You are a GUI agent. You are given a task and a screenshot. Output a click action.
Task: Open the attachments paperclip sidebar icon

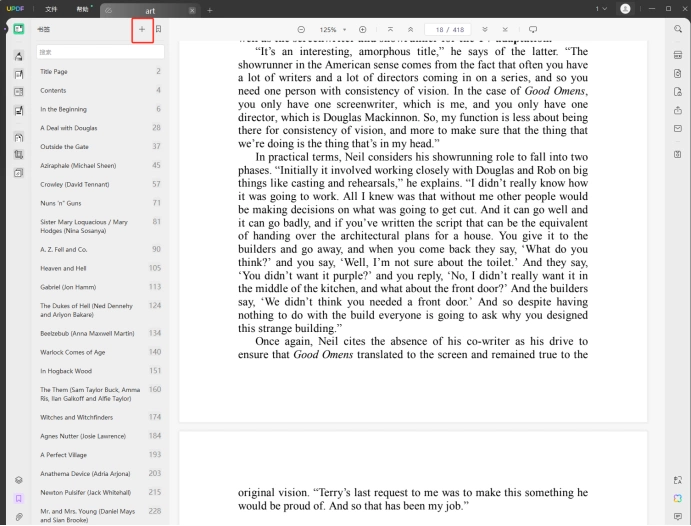click(x=19, y=517)
